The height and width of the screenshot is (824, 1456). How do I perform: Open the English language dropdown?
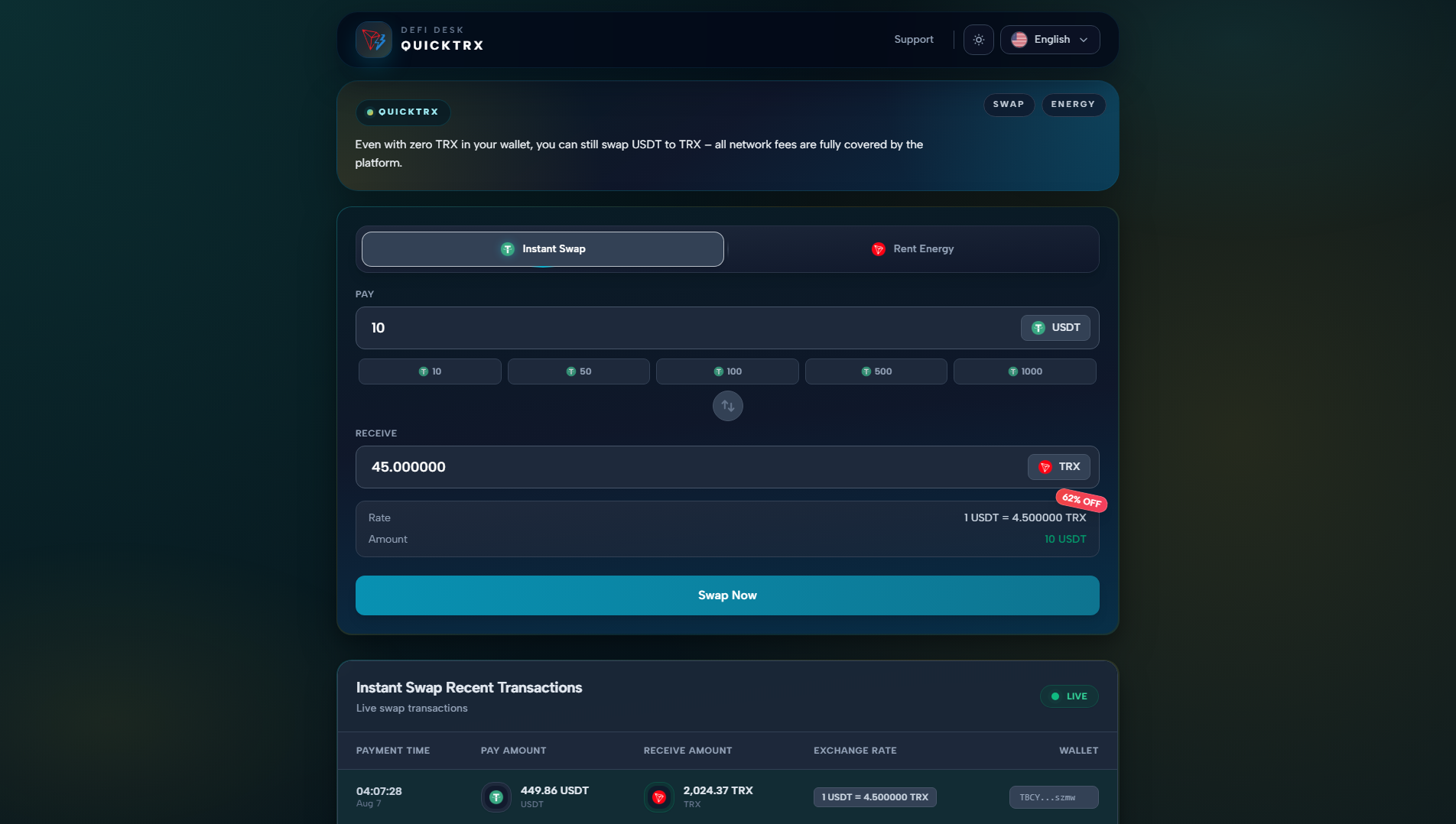(1050, 40)
